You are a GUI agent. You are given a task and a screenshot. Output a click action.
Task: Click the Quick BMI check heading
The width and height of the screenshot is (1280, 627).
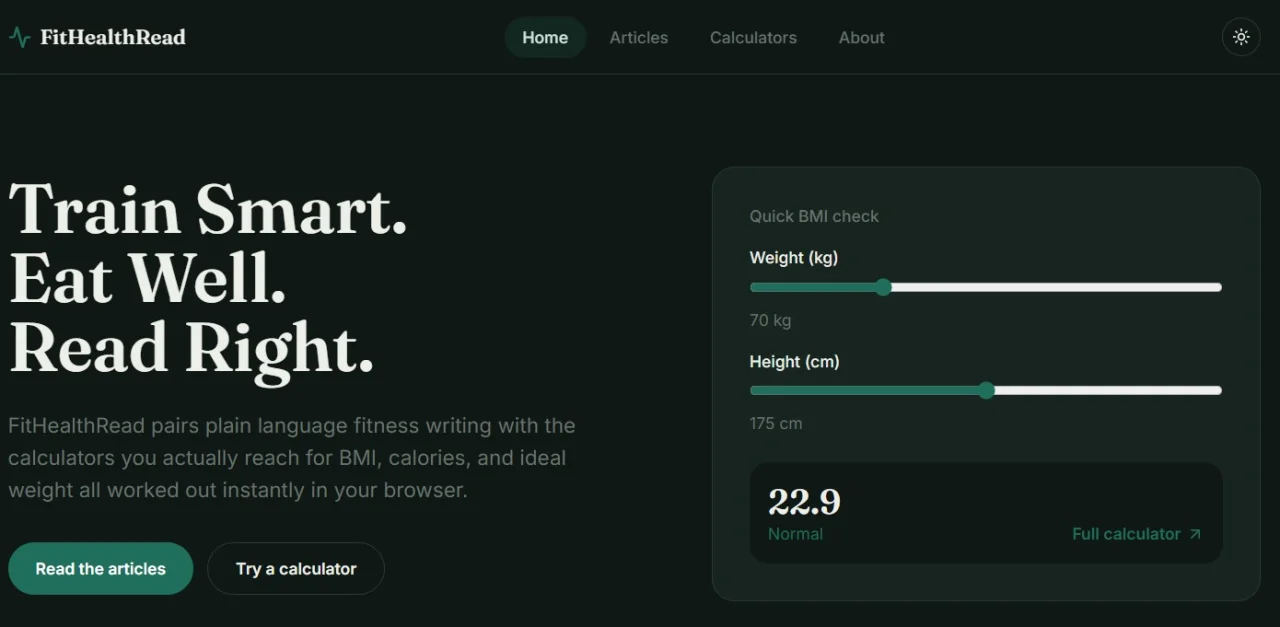click(814, 216)
